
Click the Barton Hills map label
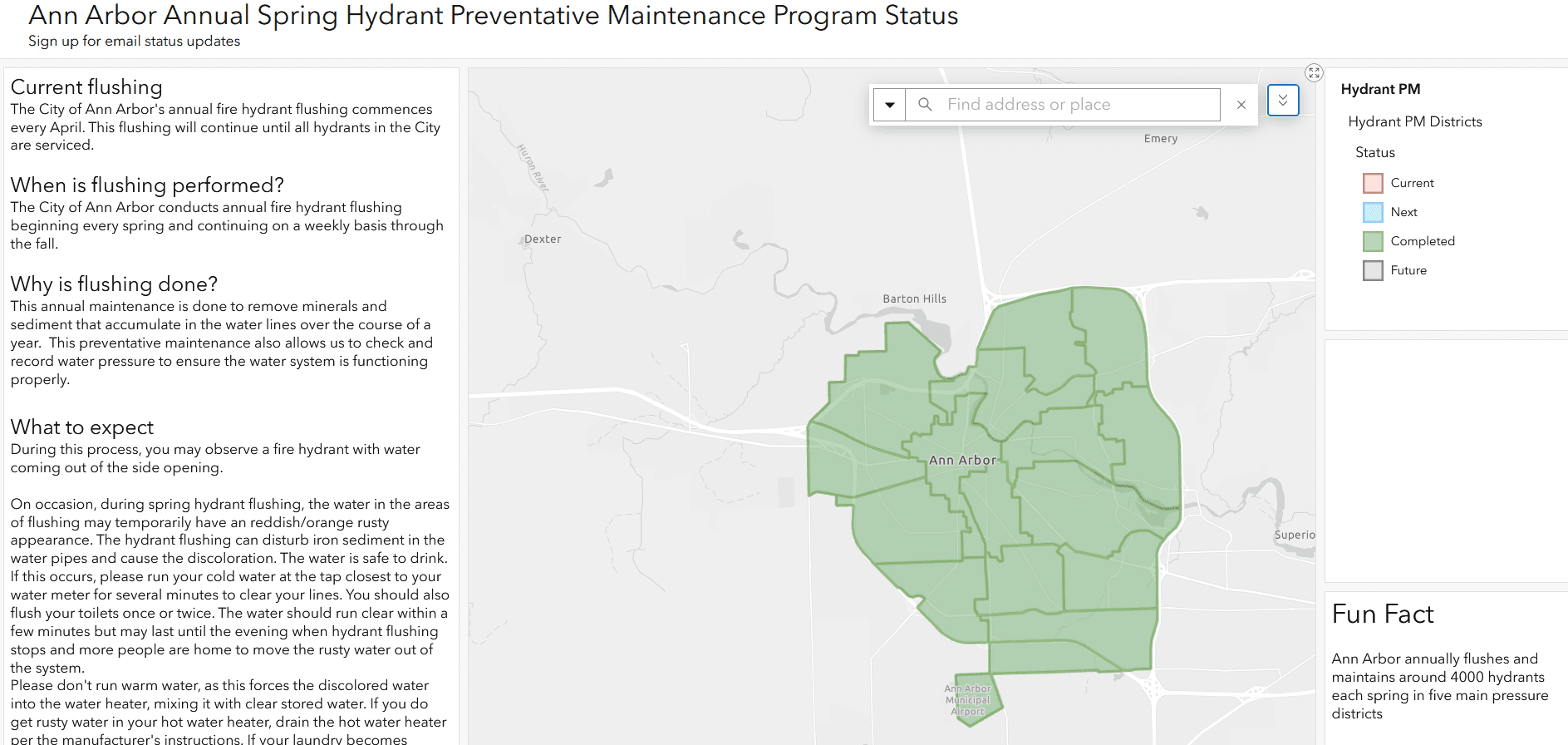[x=914, y=298]
